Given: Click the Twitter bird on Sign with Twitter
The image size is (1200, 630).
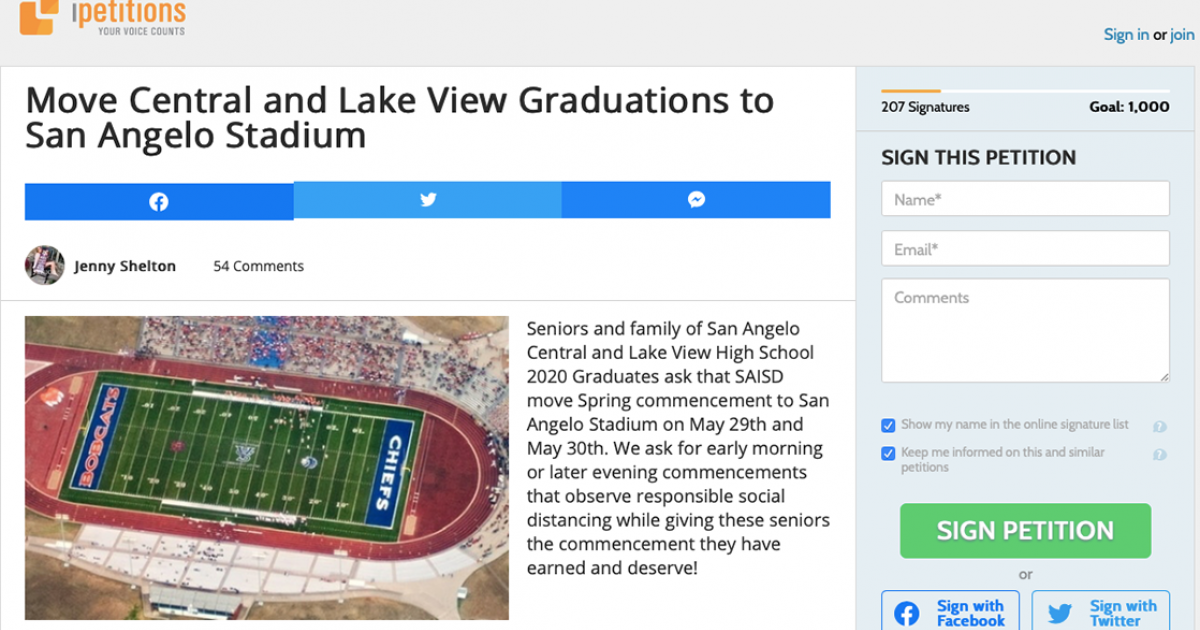Looking at the screenshot, I should click(x=1061, y=611).
